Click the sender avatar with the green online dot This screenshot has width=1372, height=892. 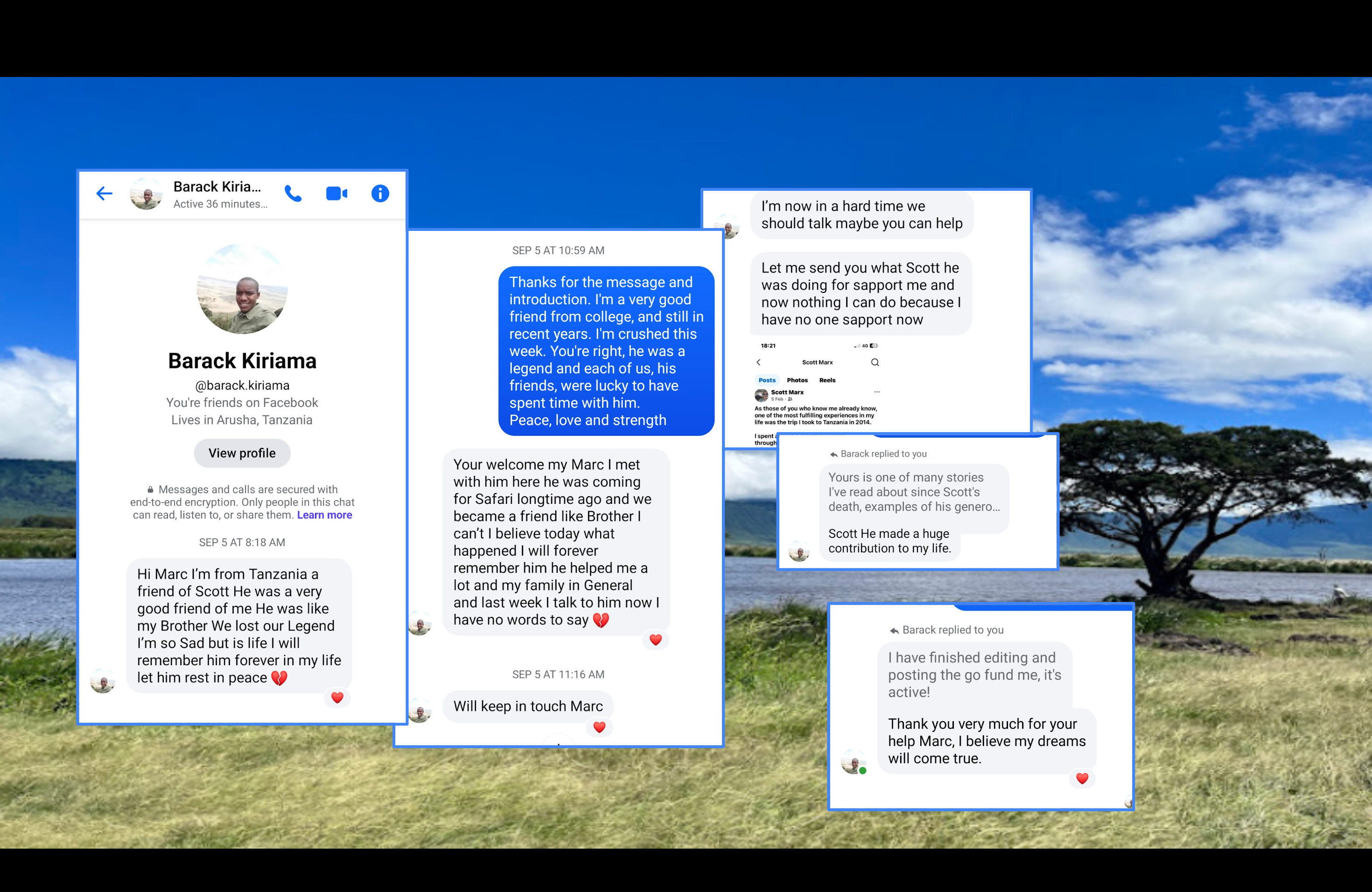(x=853, y=762)
